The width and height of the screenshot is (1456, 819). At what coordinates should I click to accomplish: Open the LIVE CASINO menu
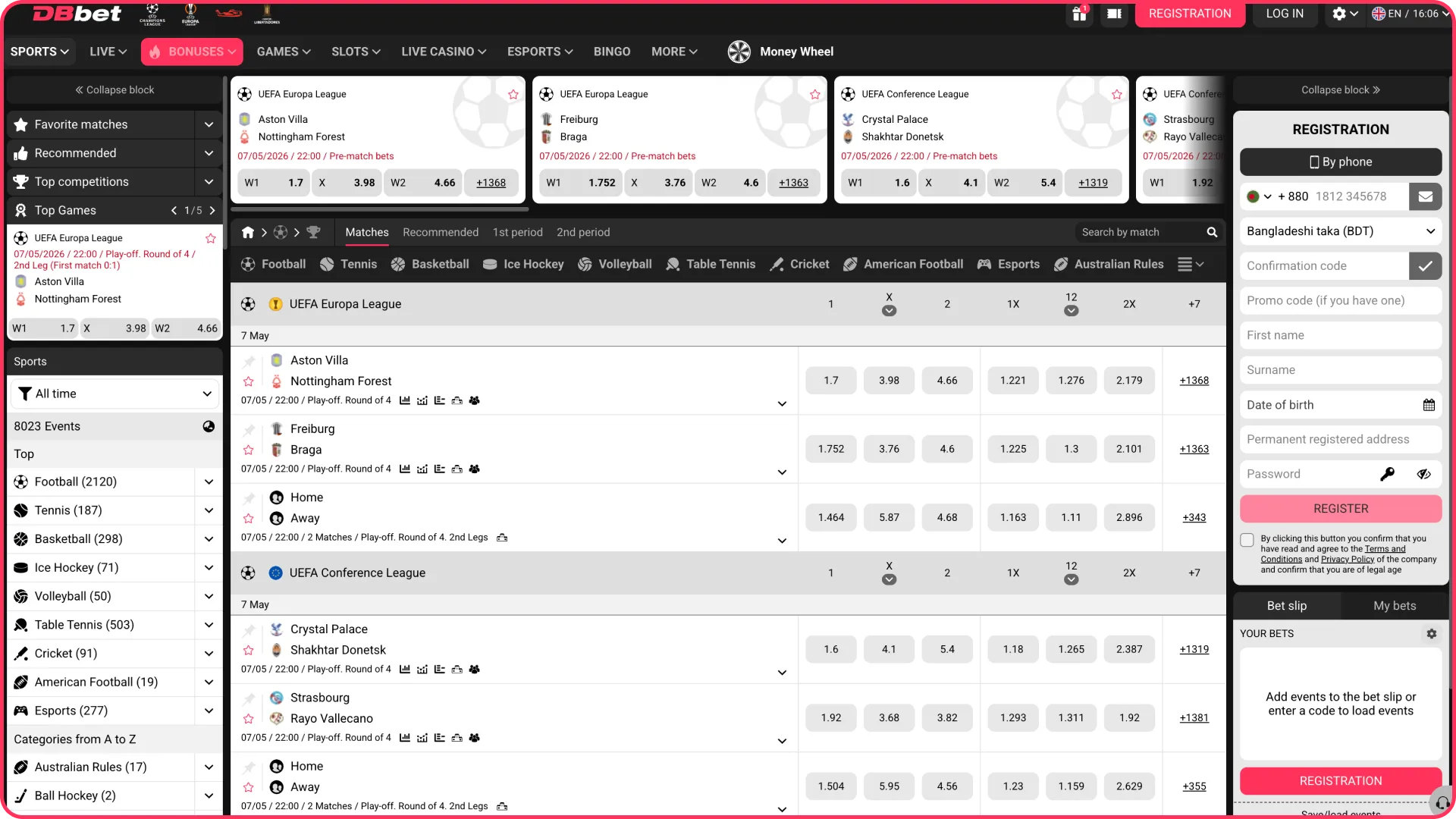(444, 52)
